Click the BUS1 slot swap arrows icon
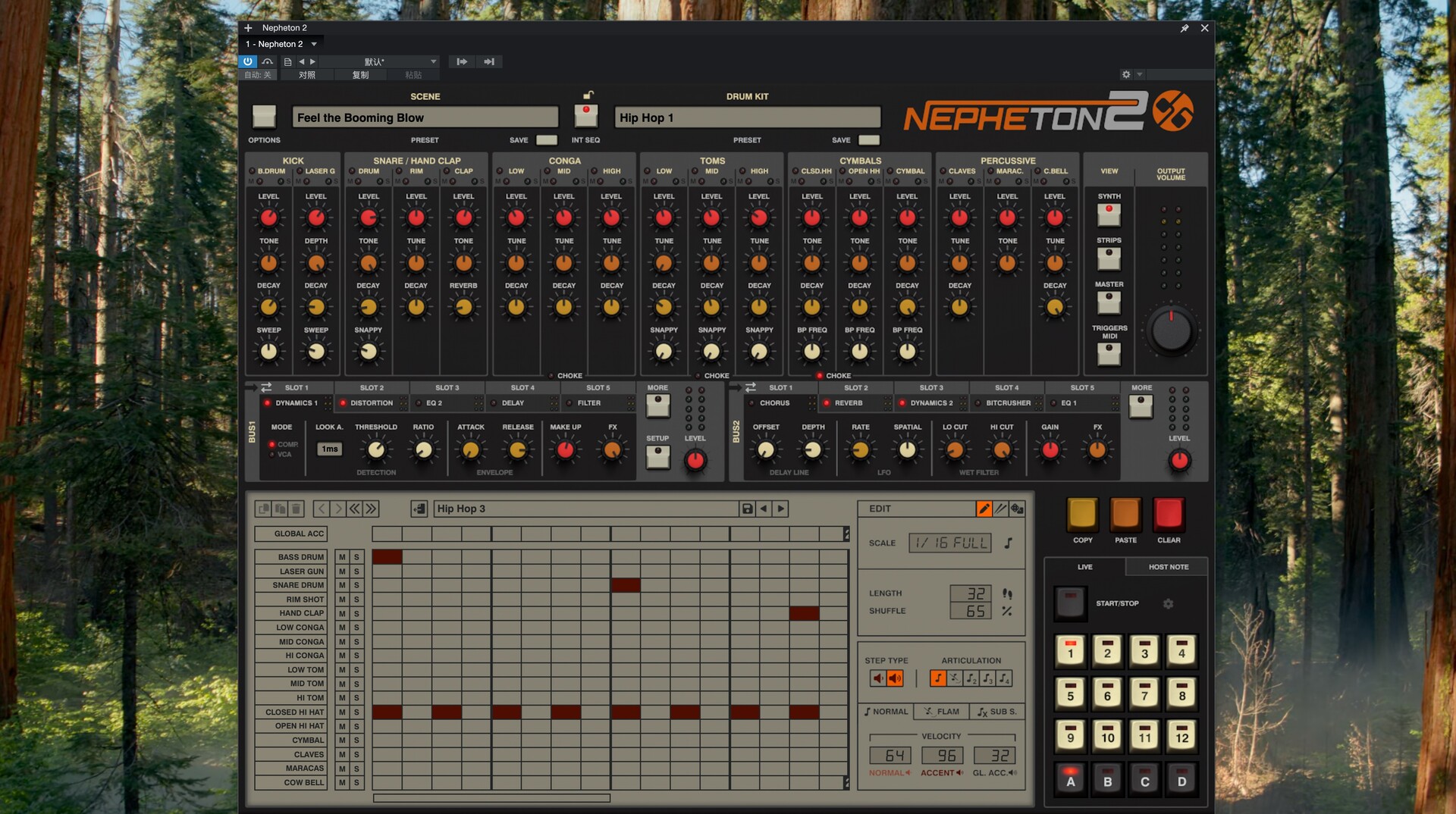This screenshot has height=814, width=1456. (266, 387)
